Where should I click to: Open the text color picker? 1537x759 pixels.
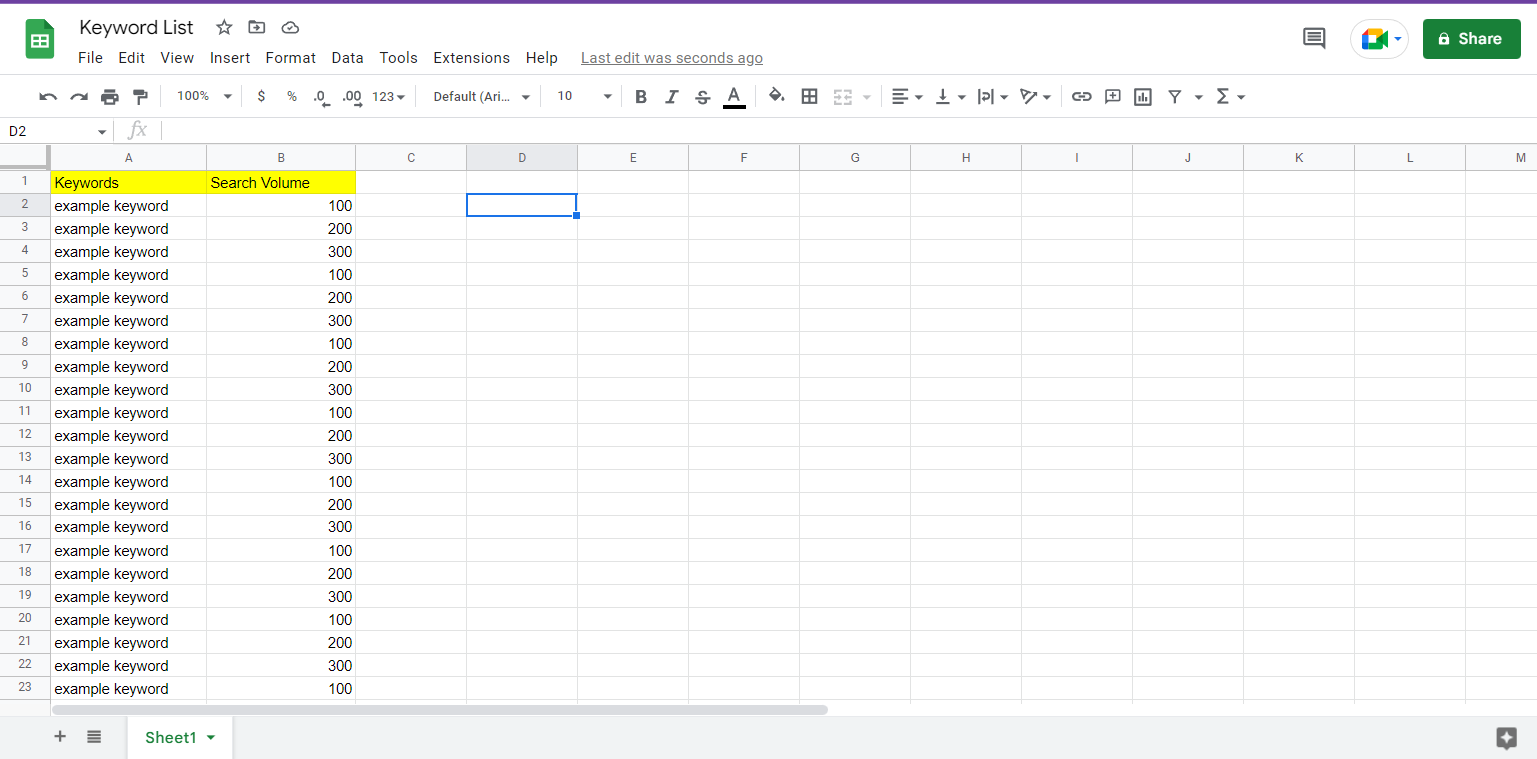(734, 97)
